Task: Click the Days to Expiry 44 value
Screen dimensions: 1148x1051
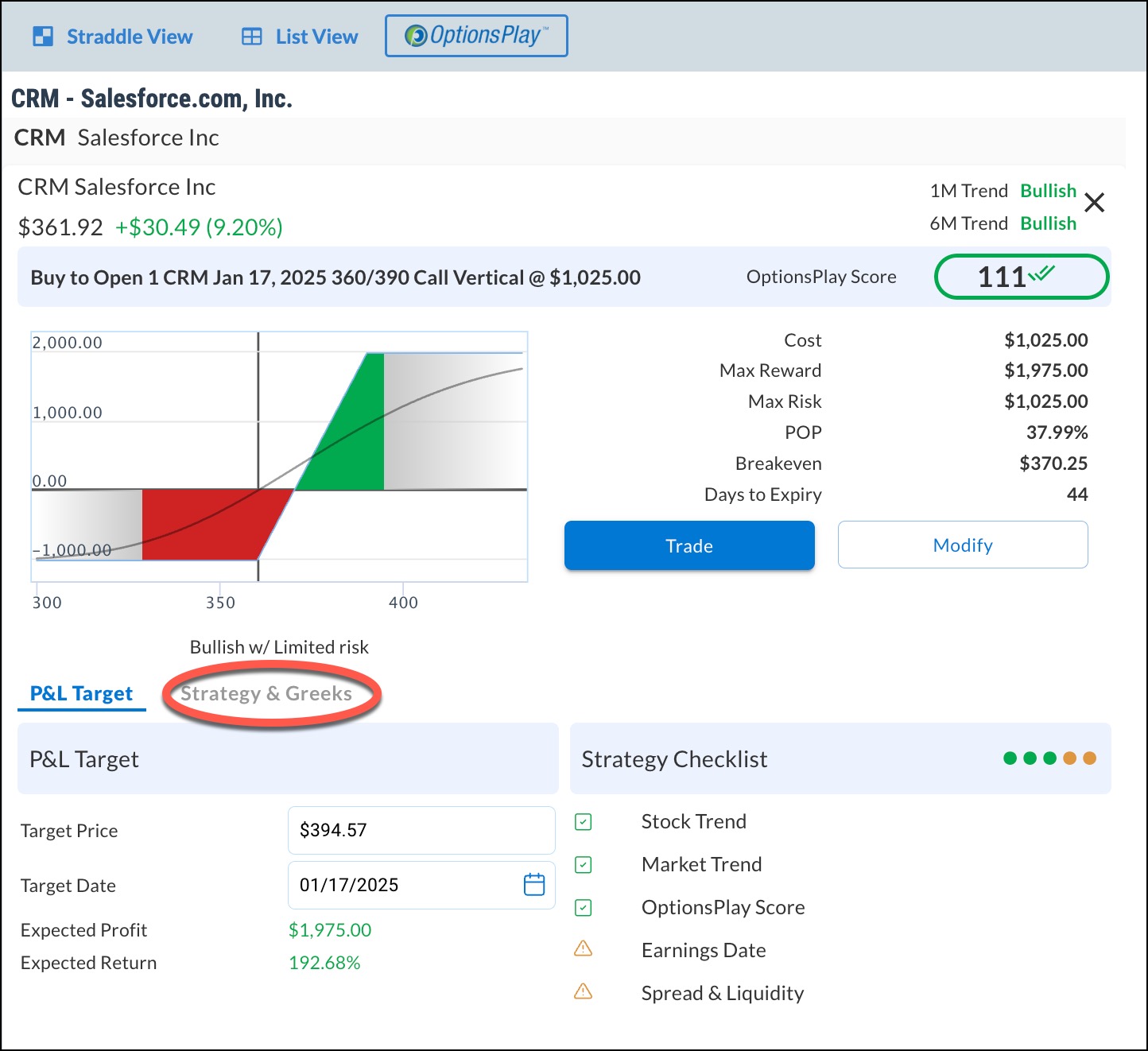Action: point(1077,494)
